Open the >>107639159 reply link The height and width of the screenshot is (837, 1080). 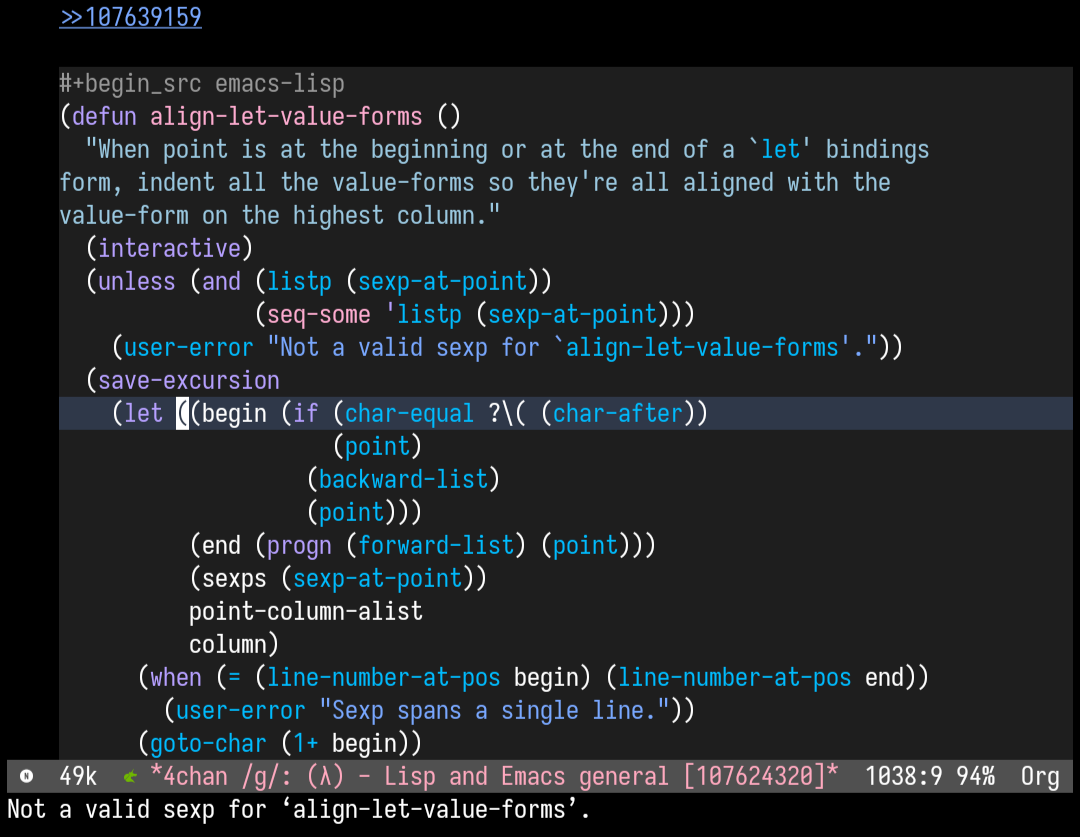click(x=130, y=17)
